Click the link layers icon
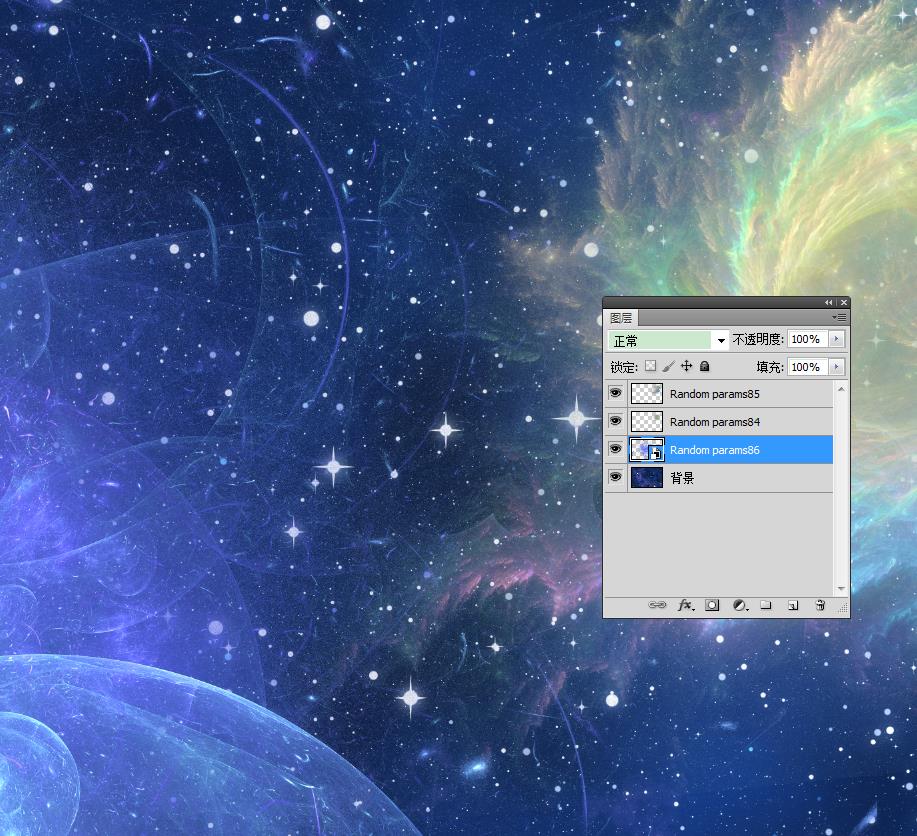Viewport: 917px width, 836px height. 657,605
